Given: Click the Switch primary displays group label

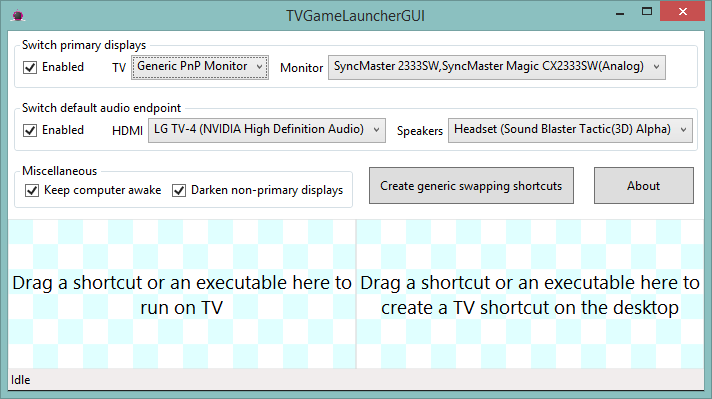Looking at the screenshot, I should [x=84, y=45].
